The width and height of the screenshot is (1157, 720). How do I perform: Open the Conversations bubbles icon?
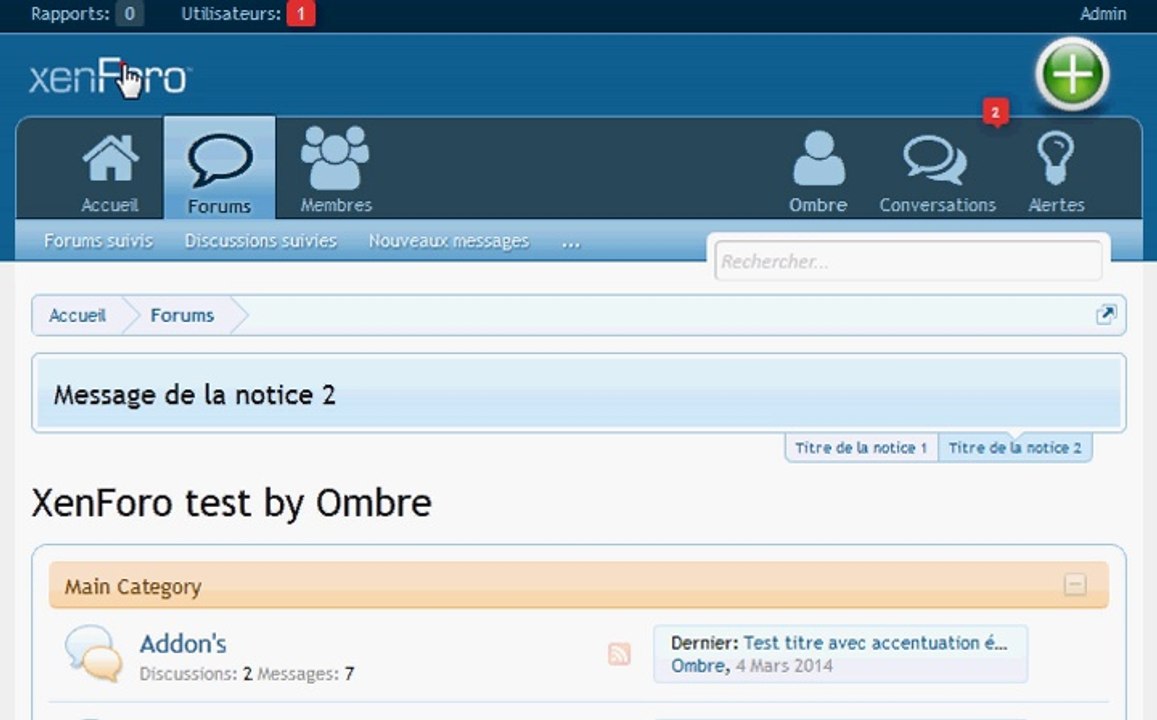coord(935,159)
